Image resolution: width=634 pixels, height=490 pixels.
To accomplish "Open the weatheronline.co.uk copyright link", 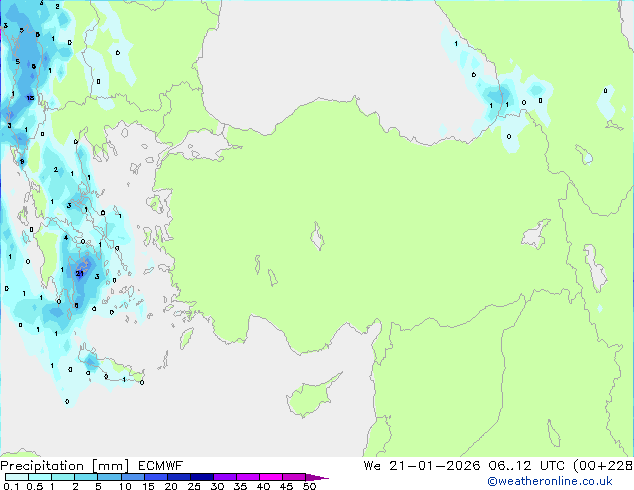I will (x=549, y=481).
